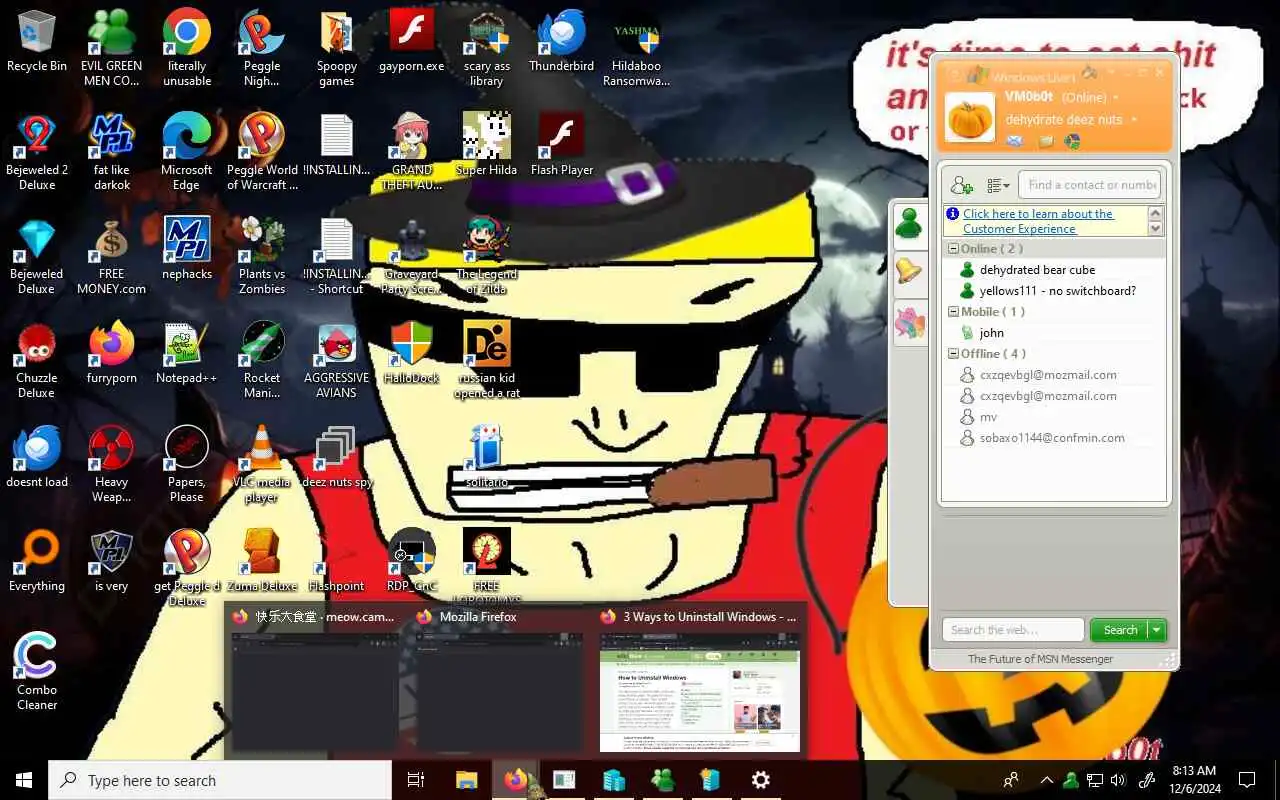Open the Microsoft Edge desktop shortcut

click(187, 152)
